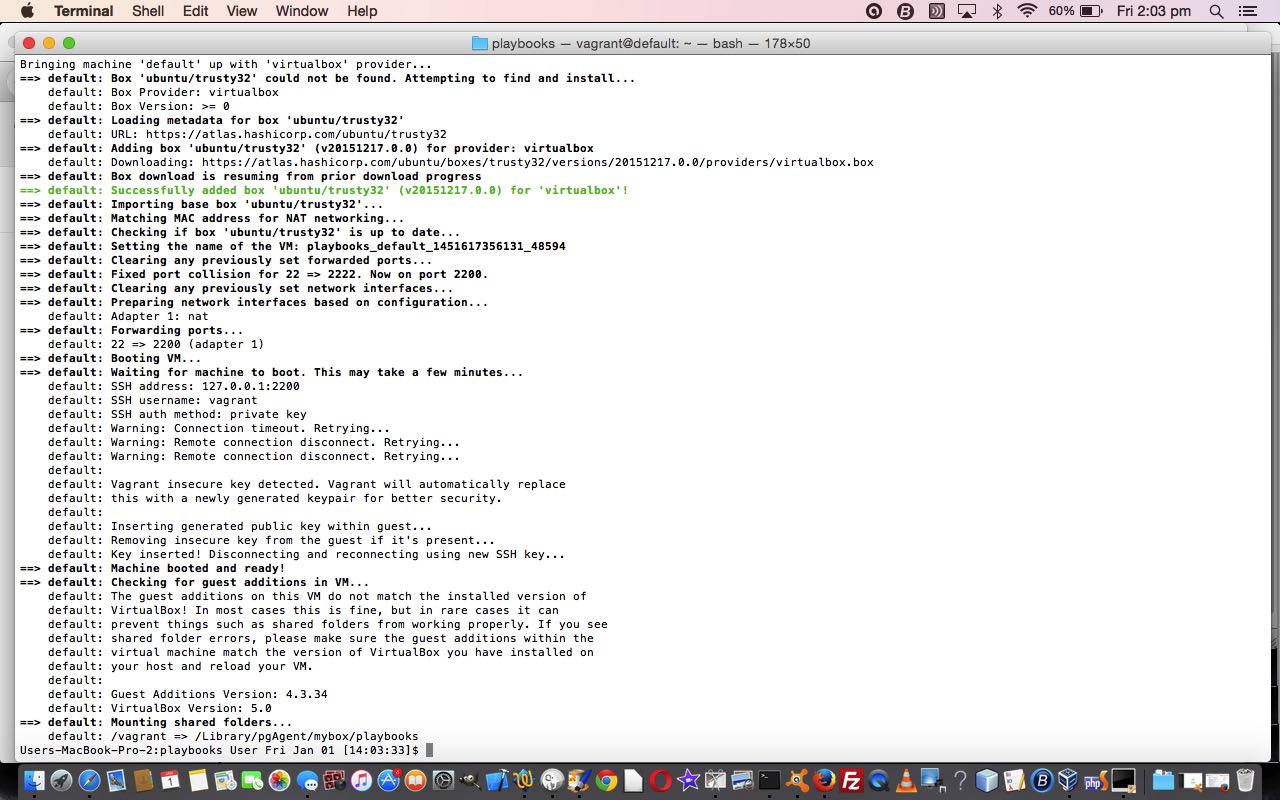Open the Edit menu
This screenshot has height=800, width=1280.
[196, 11]
